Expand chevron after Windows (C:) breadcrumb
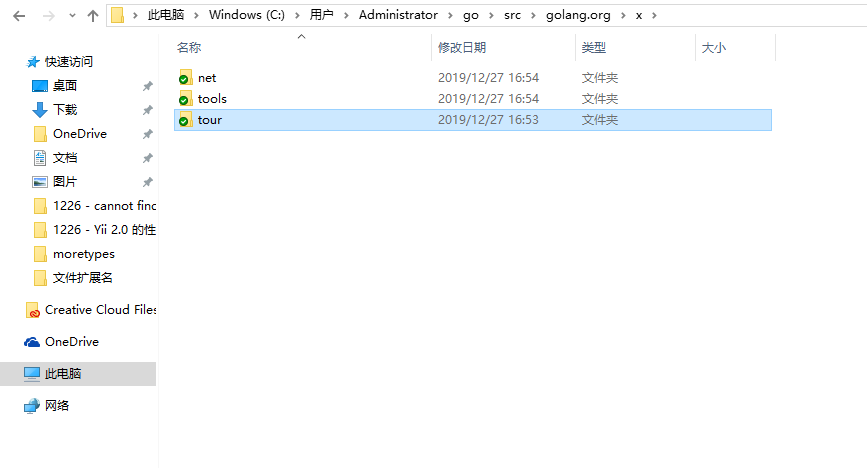The height and width of the screenshot is (468, 867). pyautogui.click(x=297, y=15)
